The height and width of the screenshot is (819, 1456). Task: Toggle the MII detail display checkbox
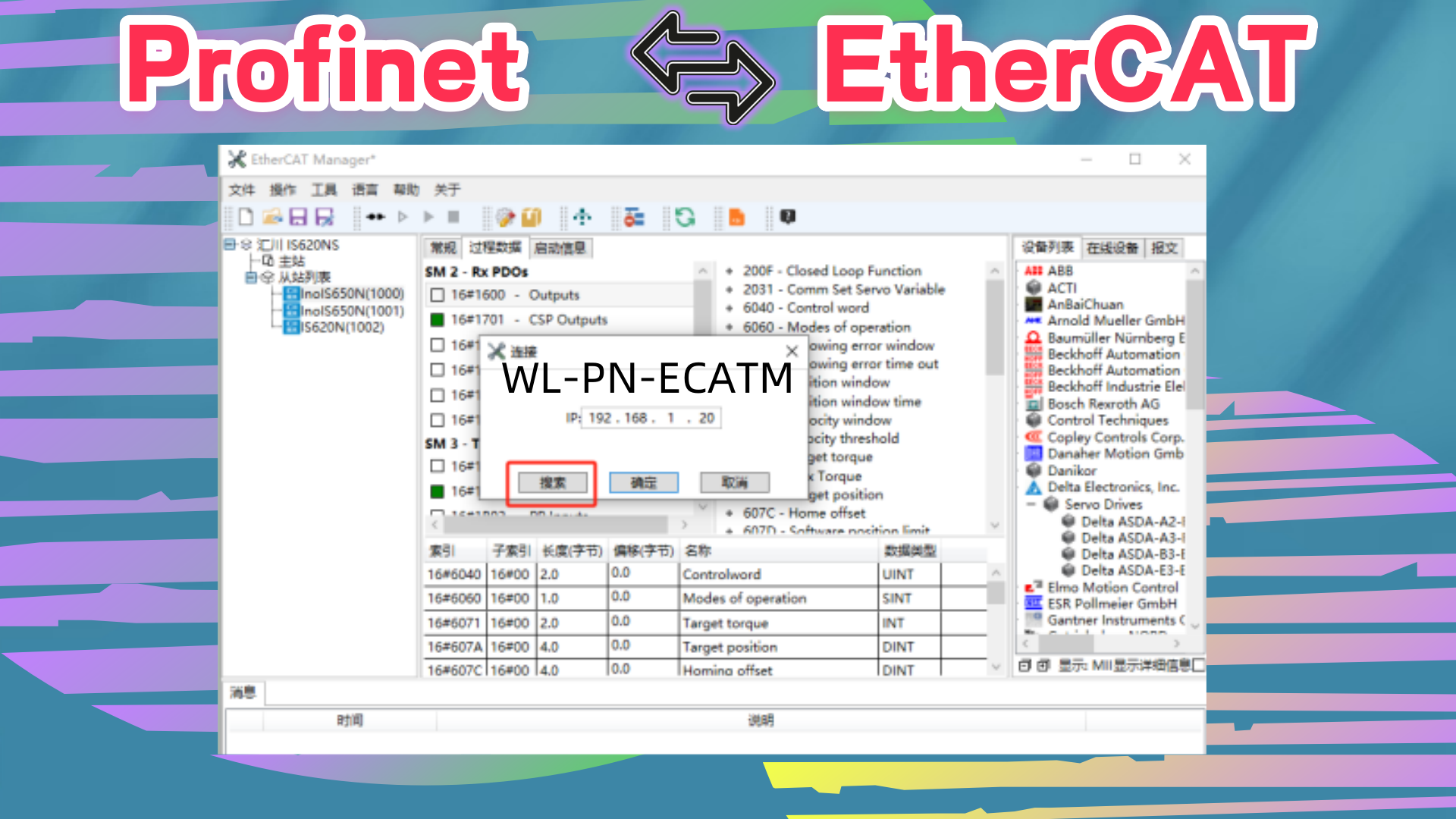point(1197,665)
